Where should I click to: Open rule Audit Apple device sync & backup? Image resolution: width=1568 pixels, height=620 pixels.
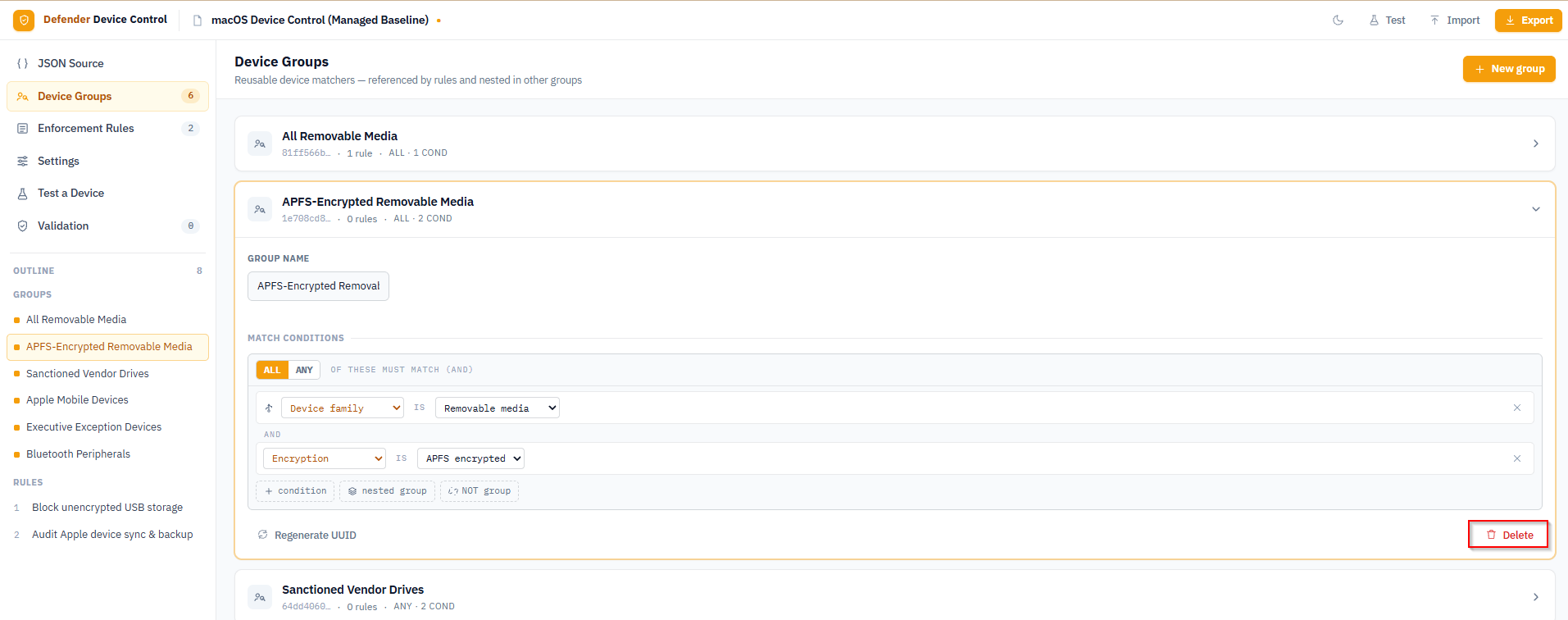pyautogui.click(x=107, y=535)
